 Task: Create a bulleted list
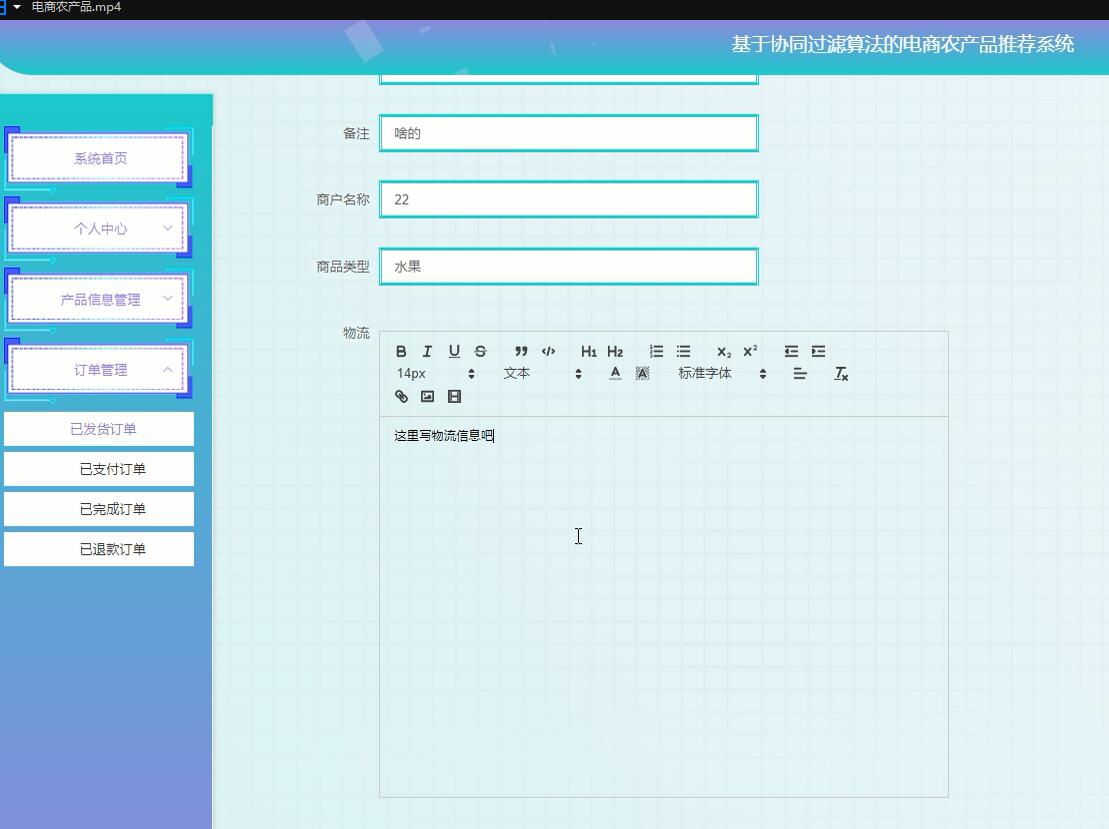pyautogui.click(x=683, y=352)
